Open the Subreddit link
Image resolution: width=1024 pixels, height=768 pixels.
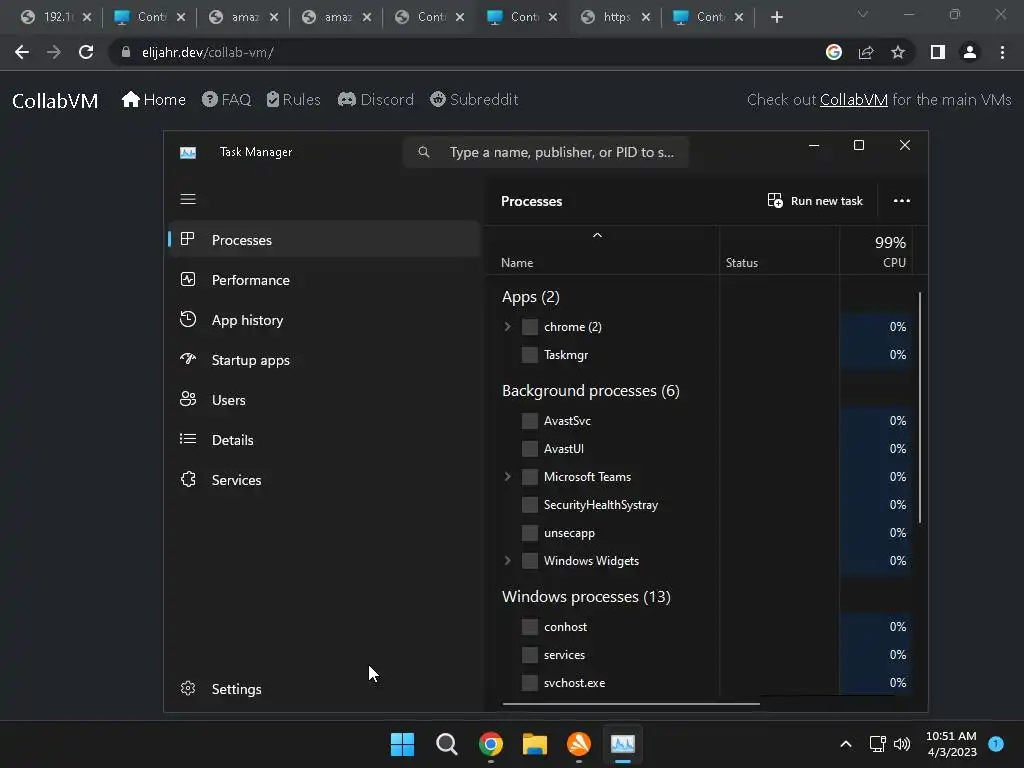point(474,99)
